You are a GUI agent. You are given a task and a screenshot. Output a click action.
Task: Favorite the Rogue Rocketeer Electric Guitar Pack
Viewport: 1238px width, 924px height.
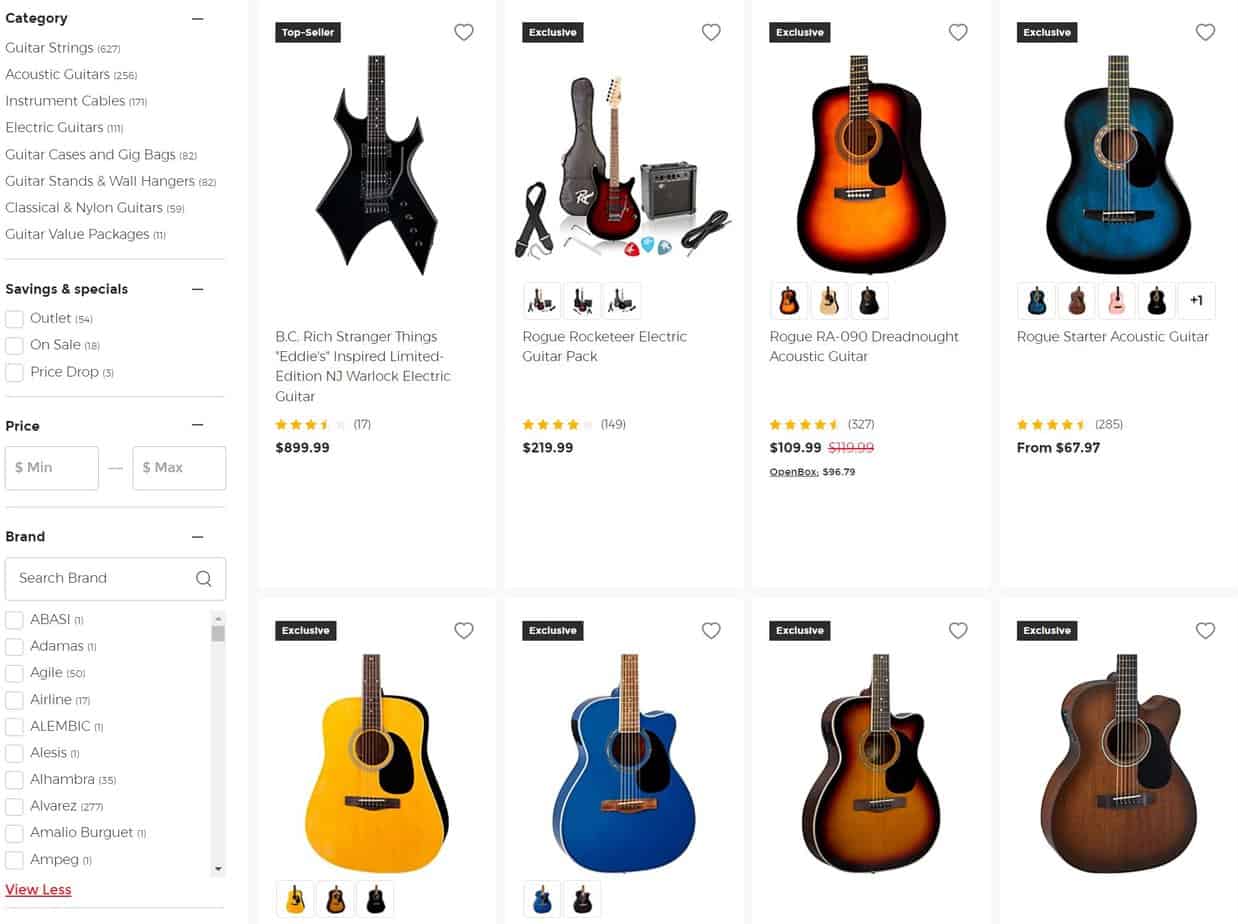[711, 32]
